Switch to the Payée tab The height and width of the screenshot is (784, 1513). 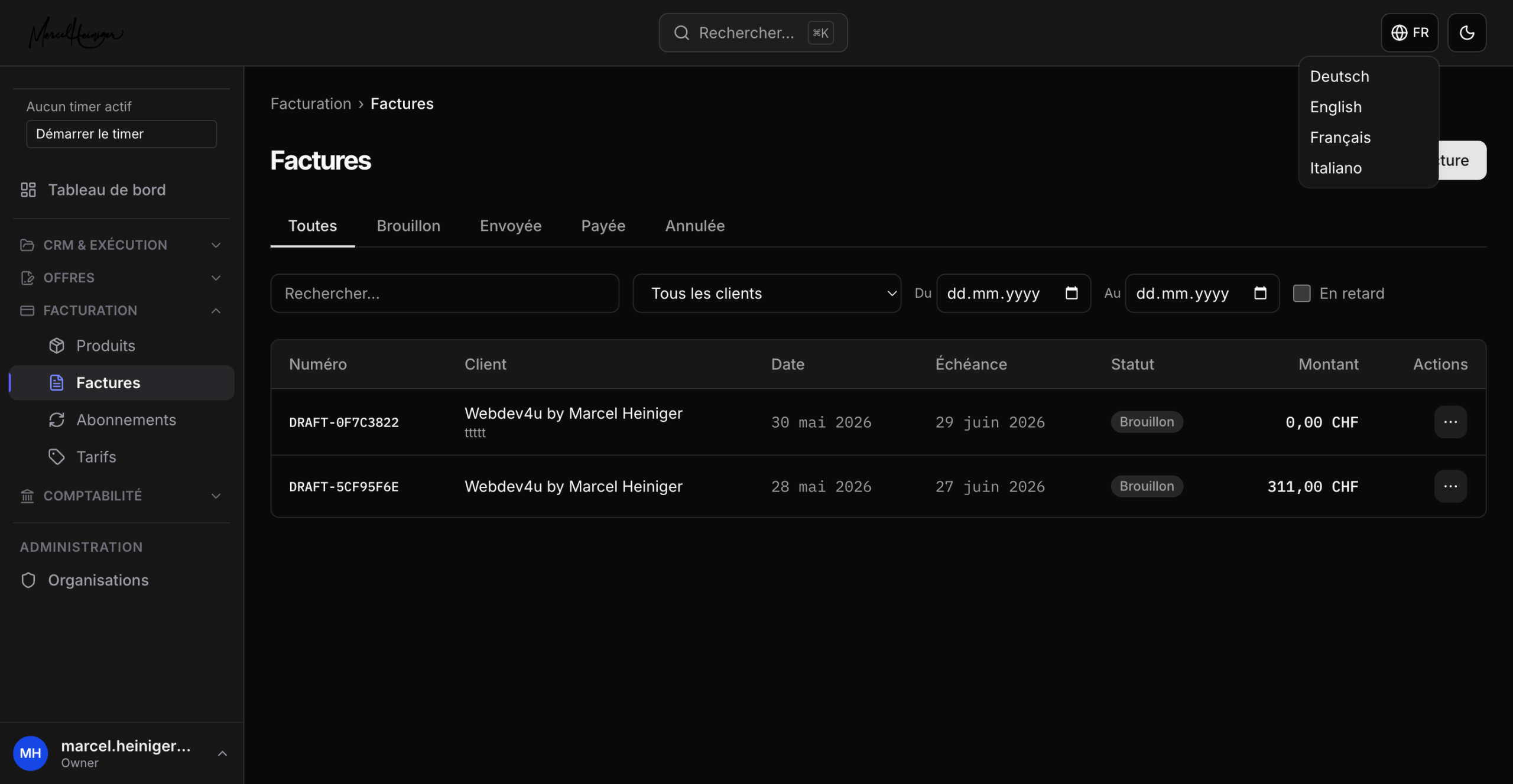pos(603,226)
